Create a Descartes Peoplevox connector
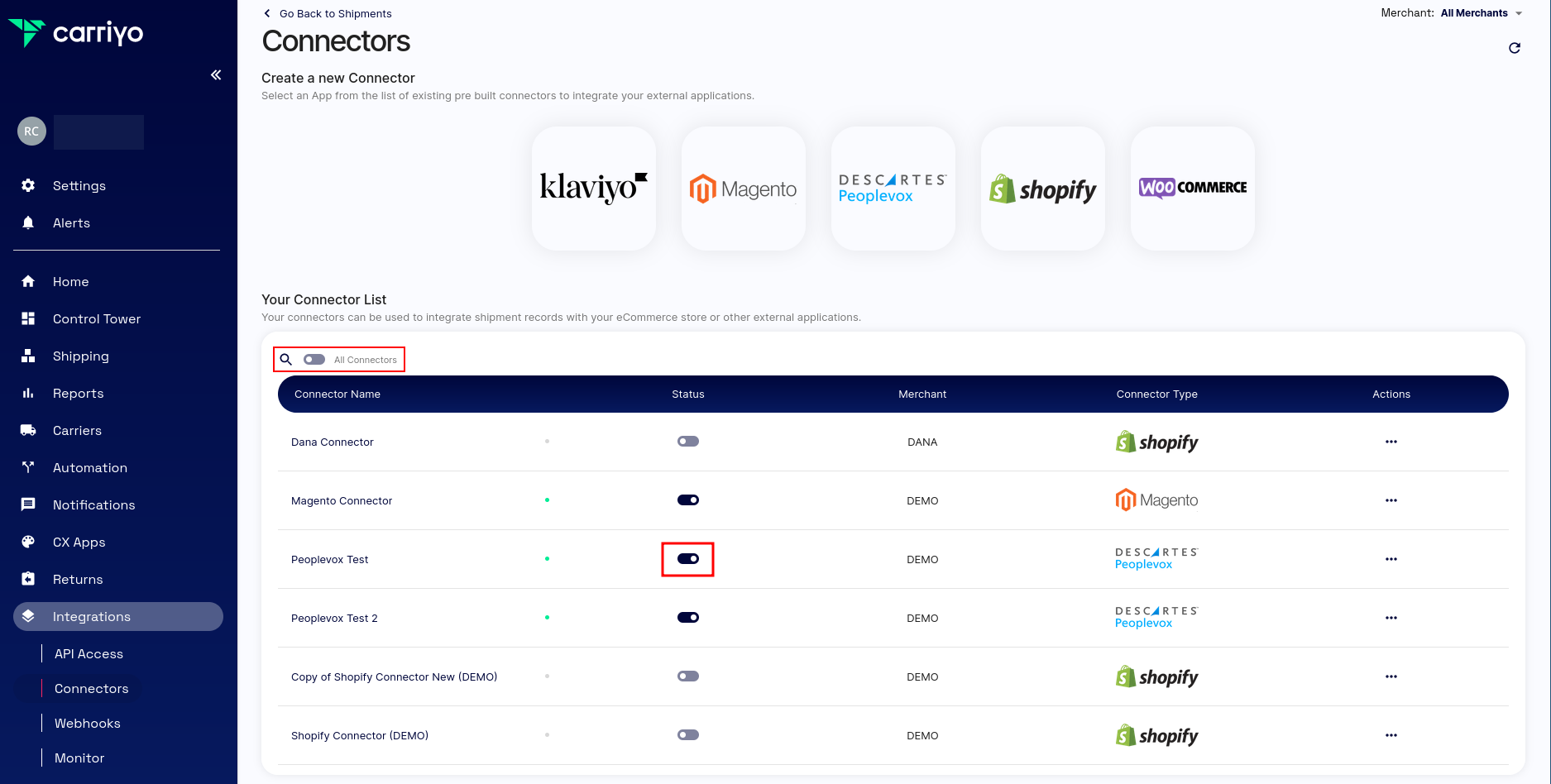This screenshot has height=784, width=1551. 893,189
